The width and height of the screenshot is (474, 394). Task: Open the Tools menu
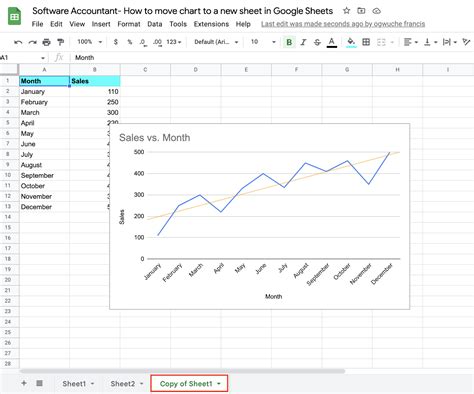click(x=178, y=24)
